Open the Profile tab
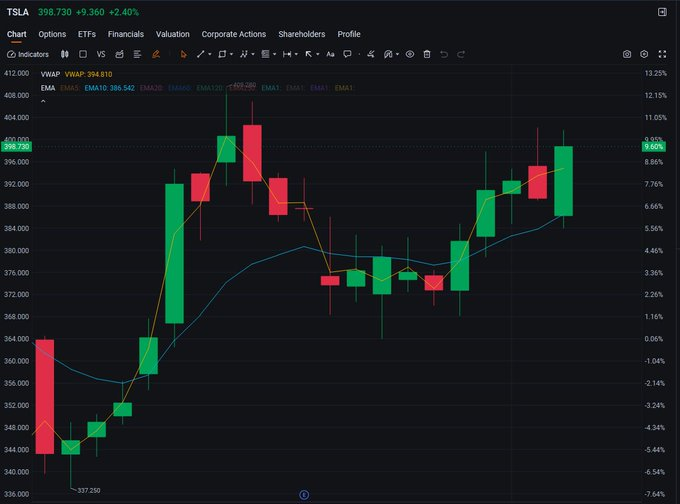The height and width of the screenshot is (504, 680). click(x=349, y=34)
